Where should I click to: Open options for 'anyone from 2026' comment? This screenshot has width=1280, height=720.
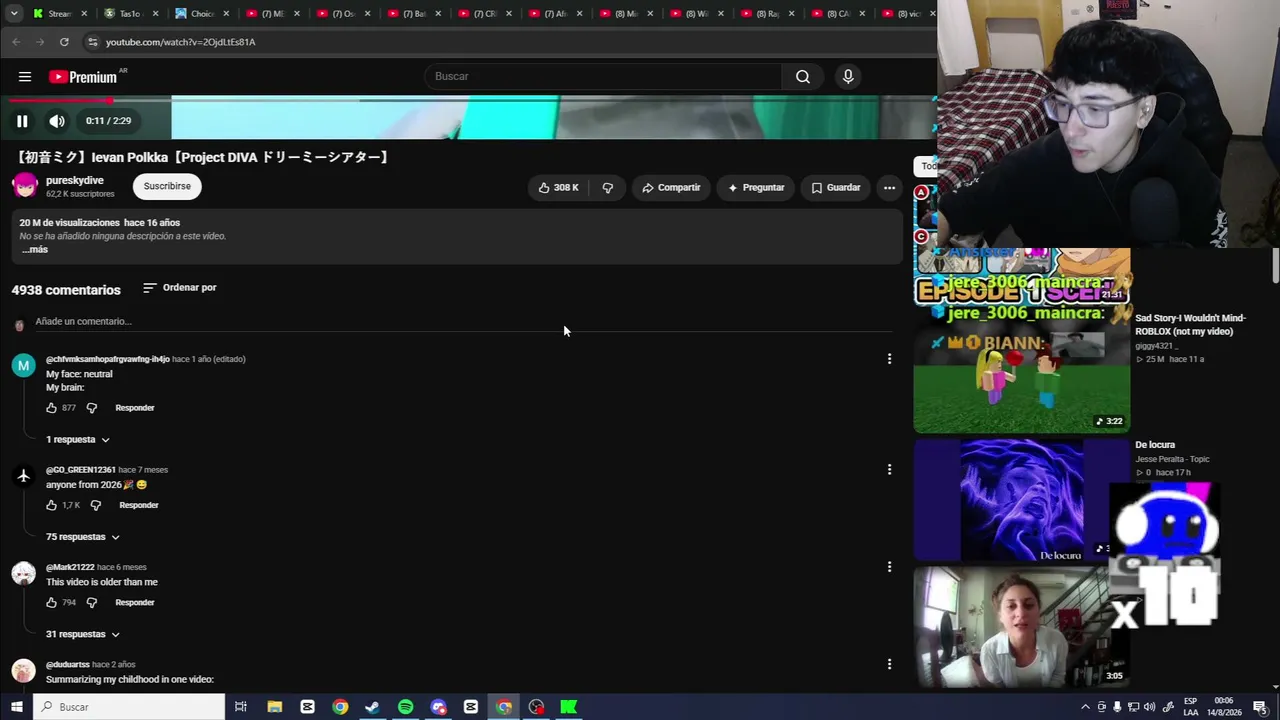coord(889,469)
